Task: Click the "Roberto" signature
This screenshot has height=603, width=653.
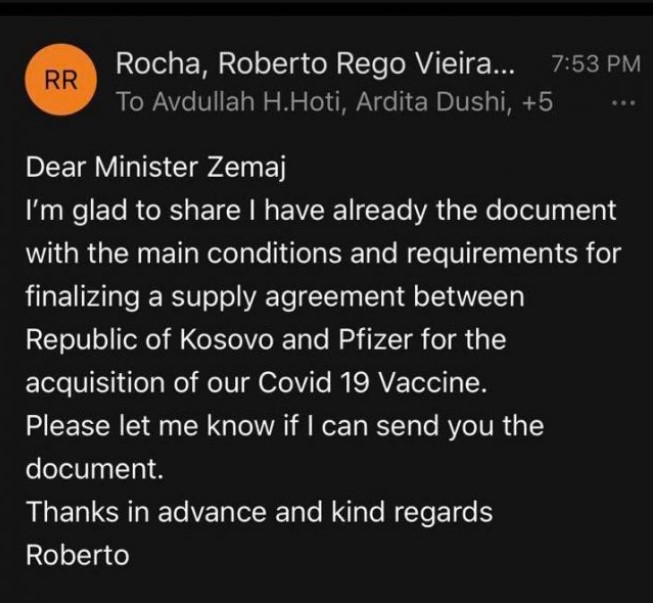Action: tap(78, 555)
